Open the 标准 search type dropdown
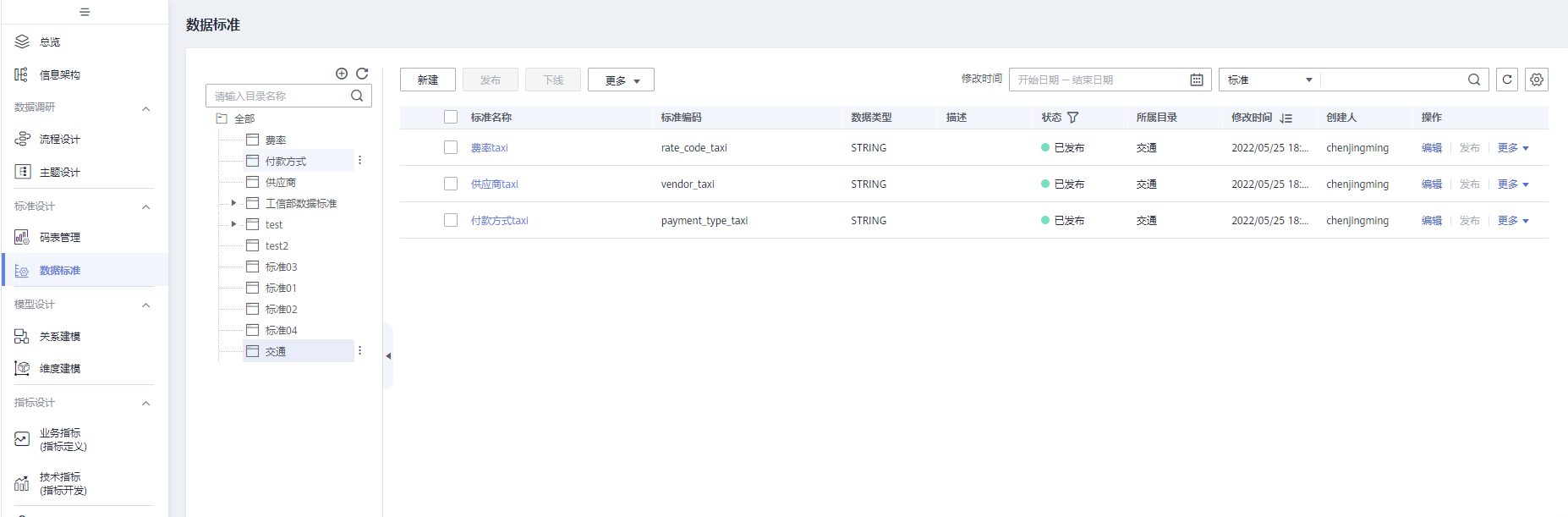This screenshot has width=1568, height=517. point(1269,80)
